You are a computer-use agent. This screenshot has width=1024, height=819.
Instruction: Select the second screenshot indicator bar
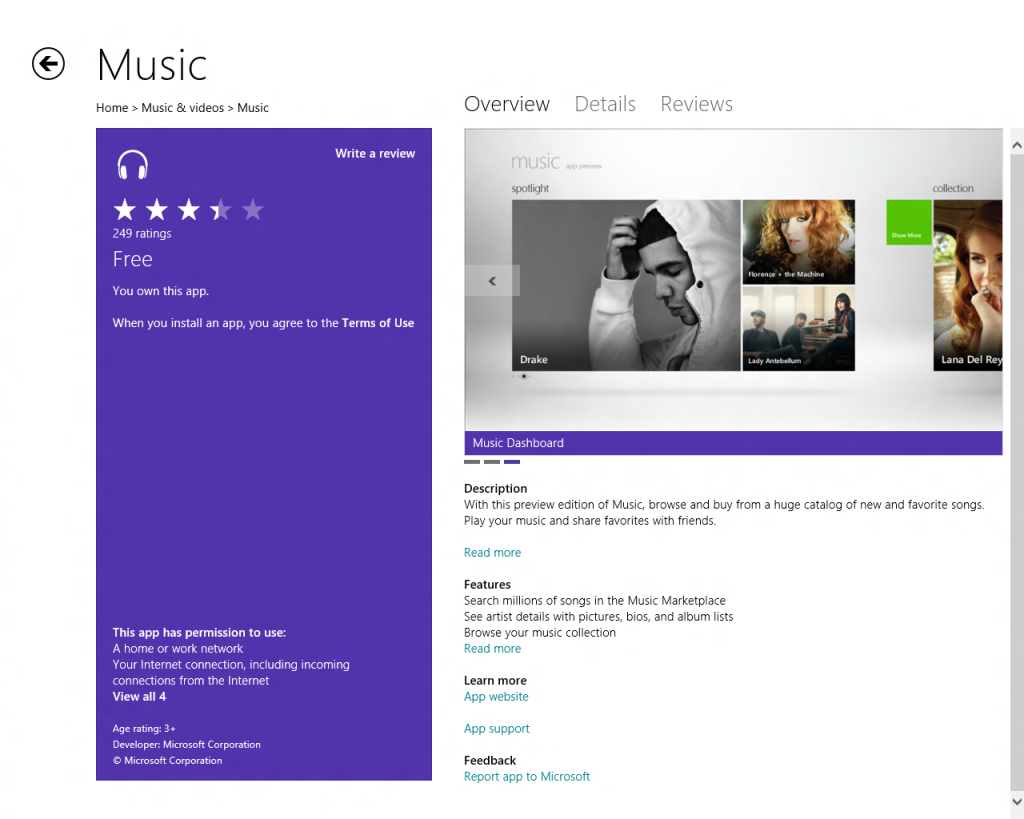pos(492,462)
